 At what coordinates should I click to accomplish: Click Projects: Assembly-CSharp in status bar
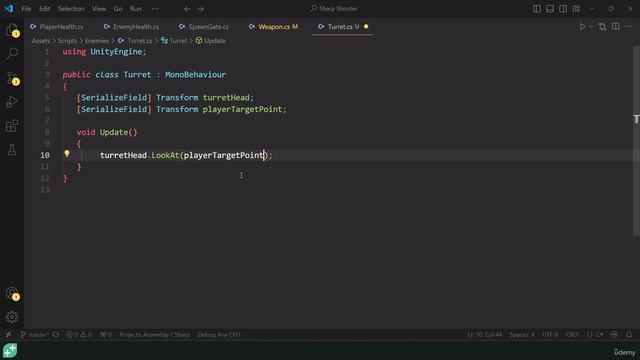[155, 334]
